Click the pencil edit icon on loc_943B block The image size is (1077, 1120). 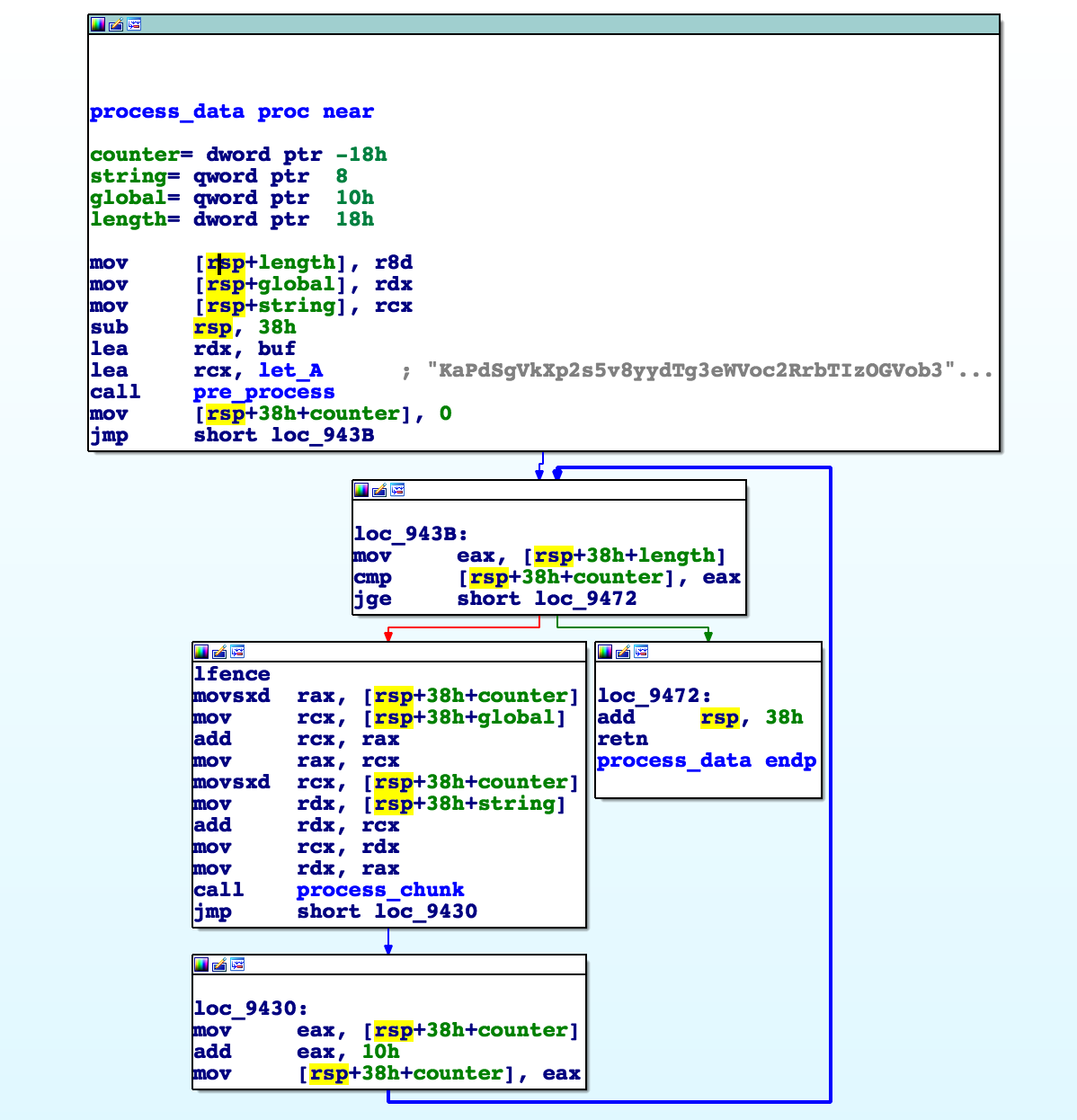379,490
